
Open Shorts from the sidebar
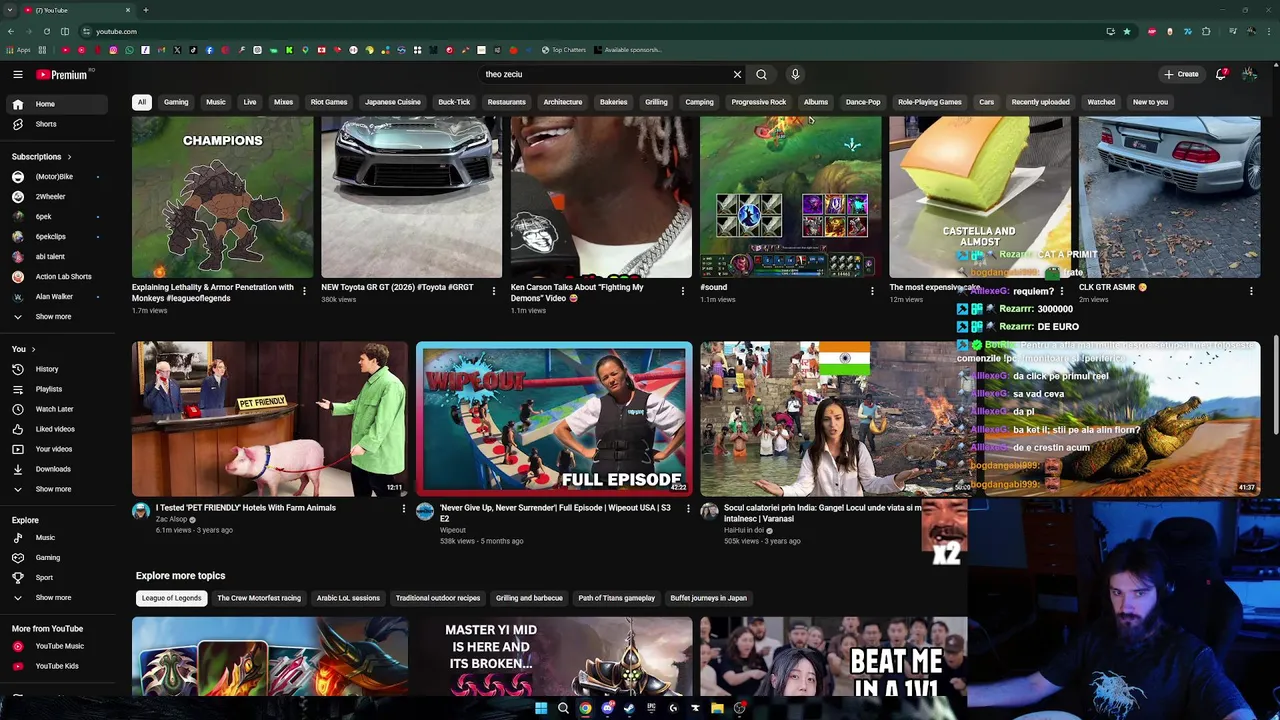coord(45,124)
